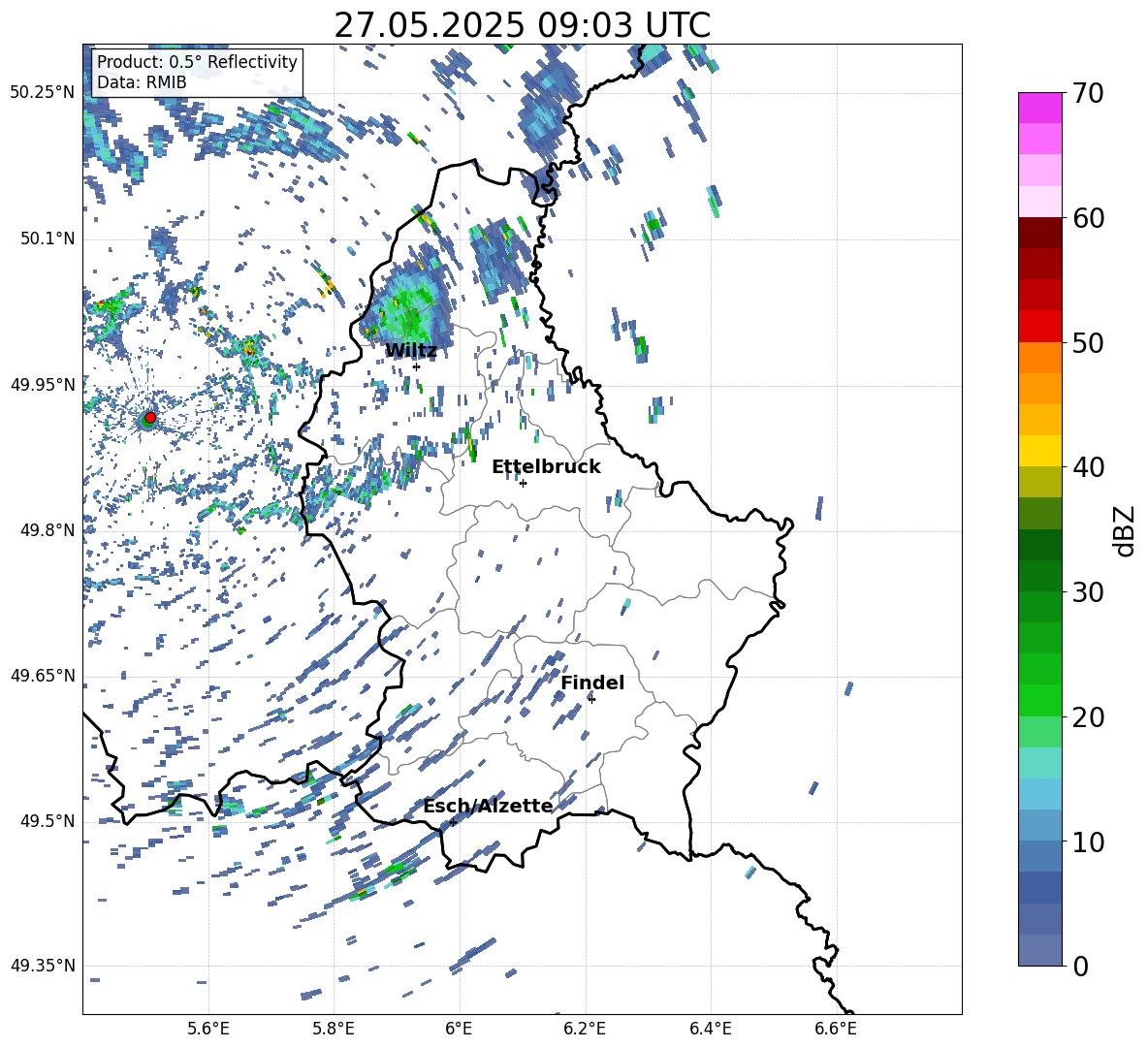
Task: Click the 6°E longitude label
Action: (459, 1029)
